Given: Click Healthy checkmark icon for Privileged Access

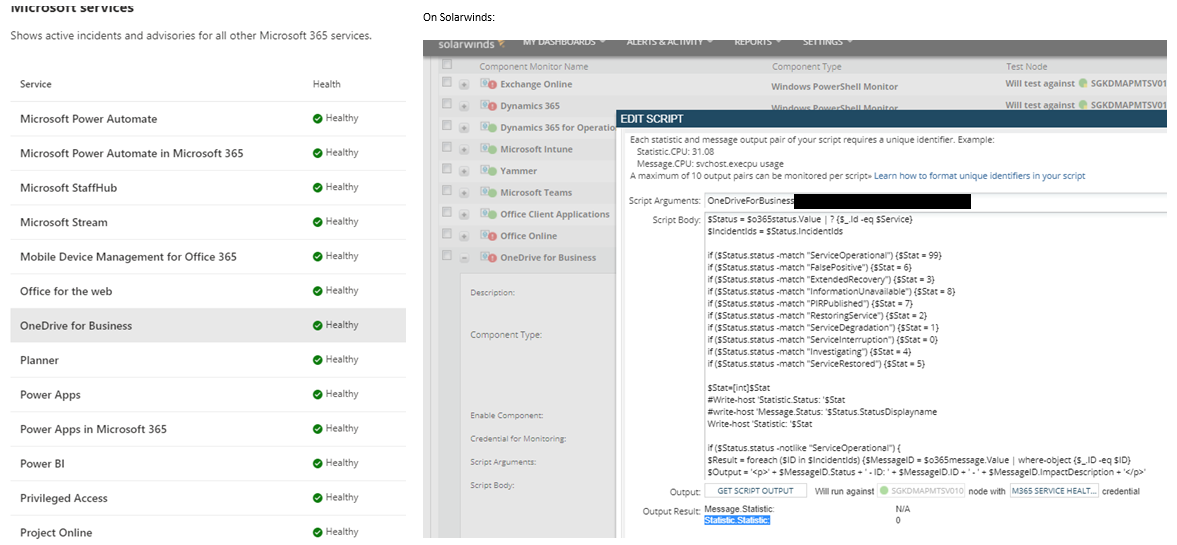Looking at the screenshot, I should pyautogui.click(x=318, y=498).
